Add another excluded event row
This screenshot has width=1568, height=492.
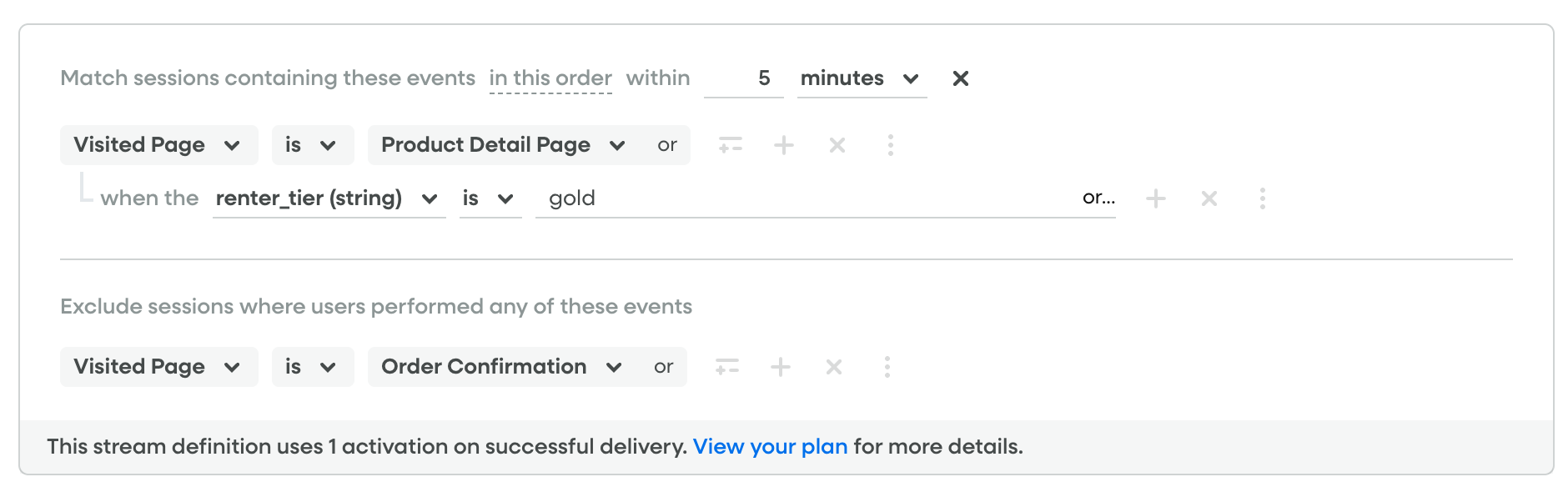(781, 367)
